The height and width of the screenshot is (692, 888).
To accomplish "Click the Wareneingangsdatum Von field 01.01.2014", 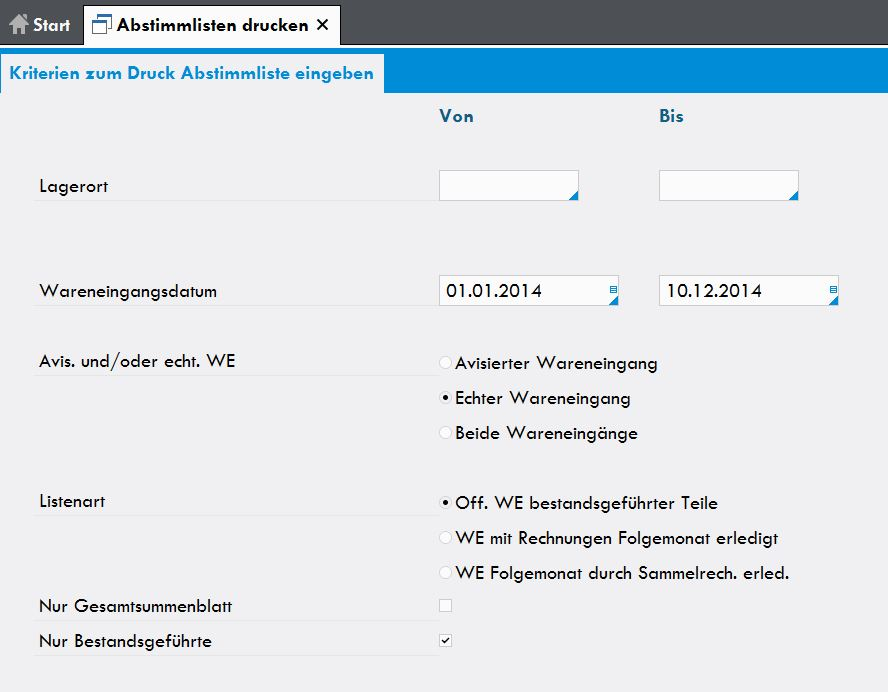I will 528,291.
